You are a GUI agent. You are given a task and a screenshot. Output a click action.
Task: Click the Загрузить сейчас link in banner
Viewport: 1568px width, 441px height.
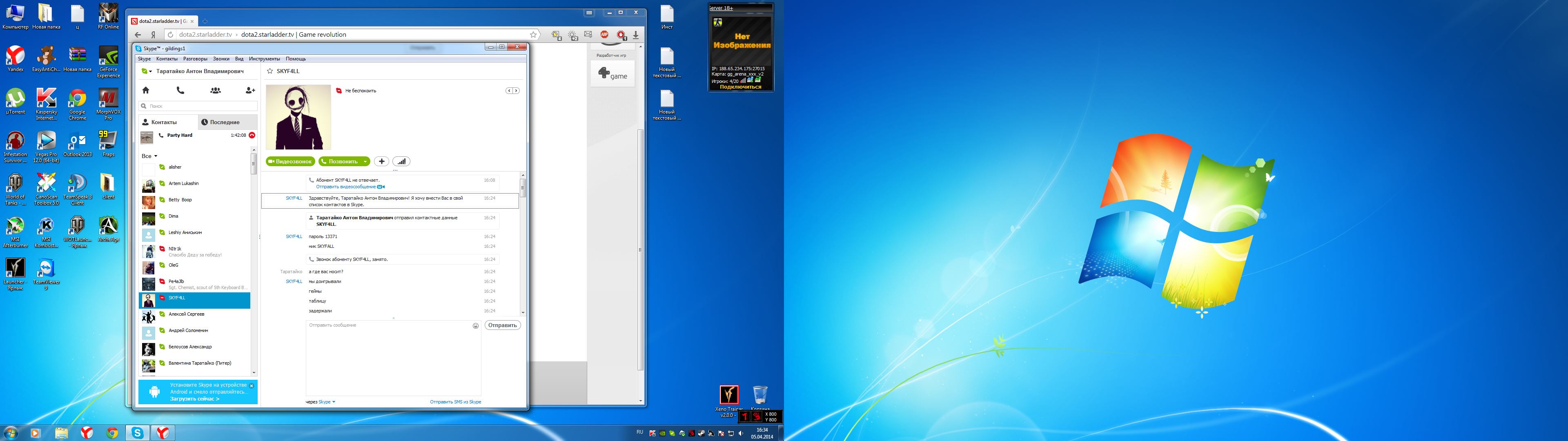pyautogui.click(x=195, y=399)
